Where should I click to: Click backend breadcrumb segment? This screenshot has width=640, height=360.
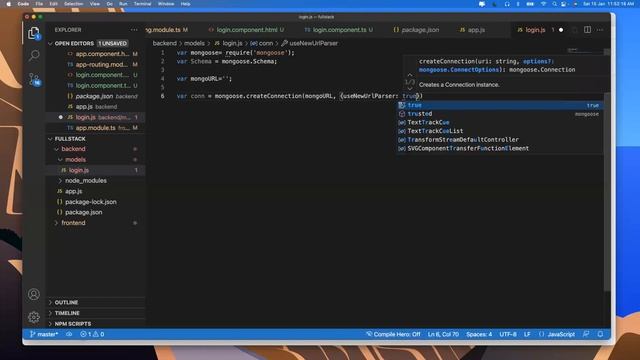pos(164,43)
